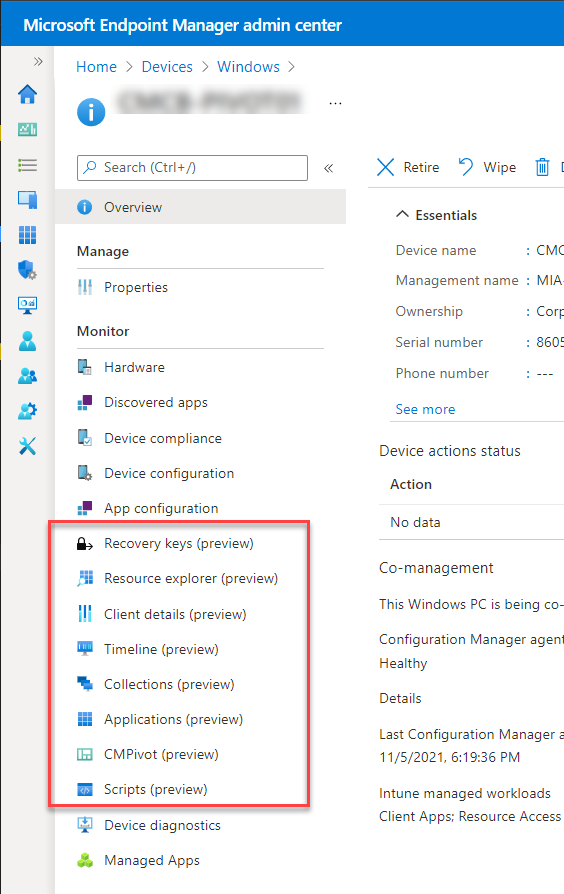The height and width of the screenshot is (894, 564).
Task: Click the Recovery keys lock icon
Action: click(x=85, y=543)
